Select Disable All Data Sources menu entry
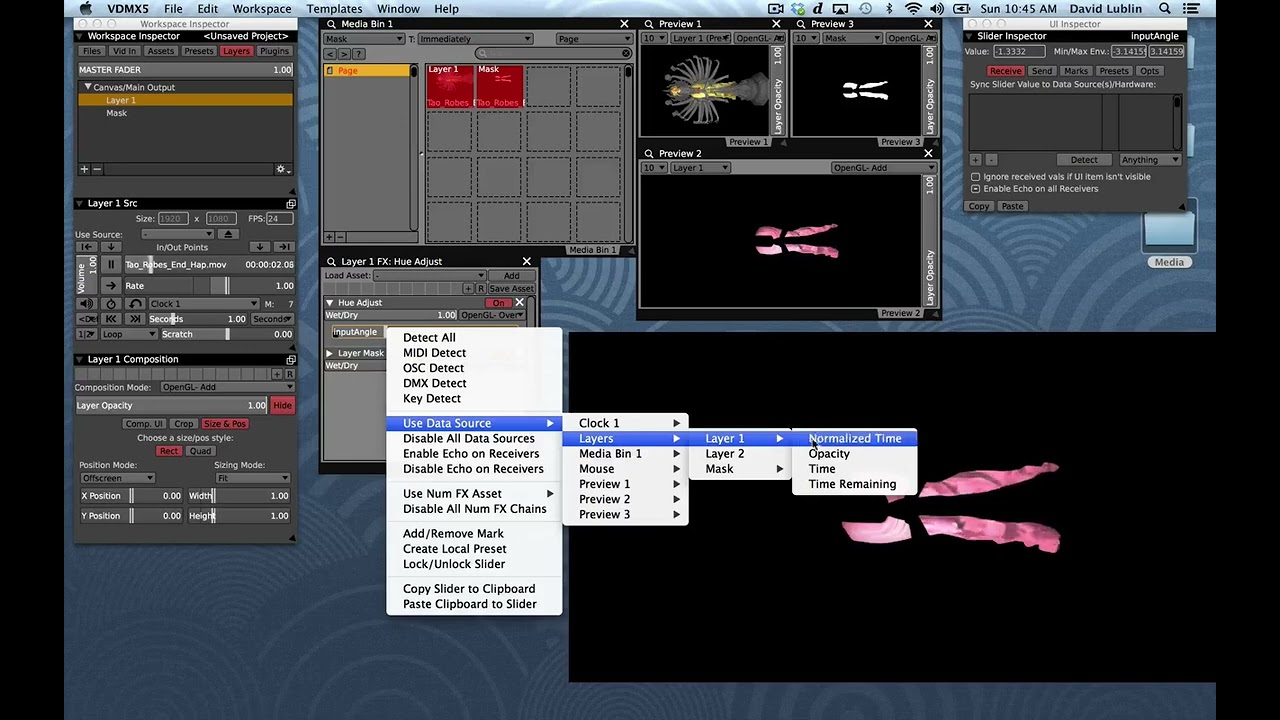Viewport: 1280px width, 720px height. pyautogui.click(x=469, y=438)
